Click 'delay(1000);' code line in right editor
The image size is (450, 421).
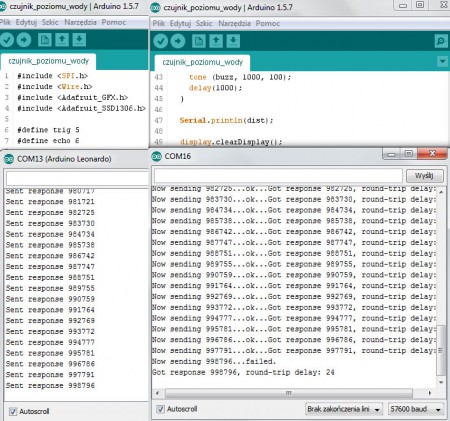pyautogui.click(x=215, y=88)
